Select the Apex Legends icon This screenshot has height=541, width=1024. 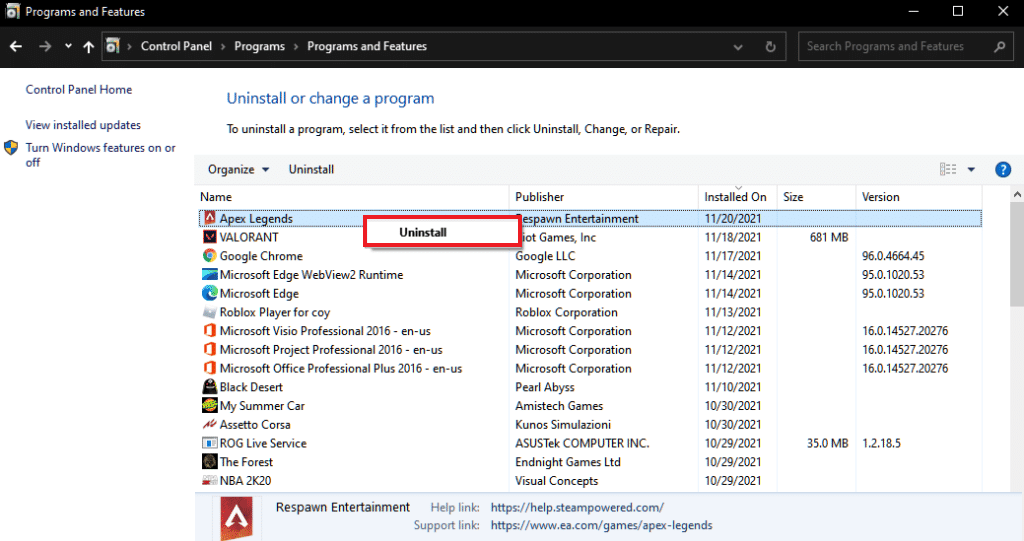click(x=209, y=218)
